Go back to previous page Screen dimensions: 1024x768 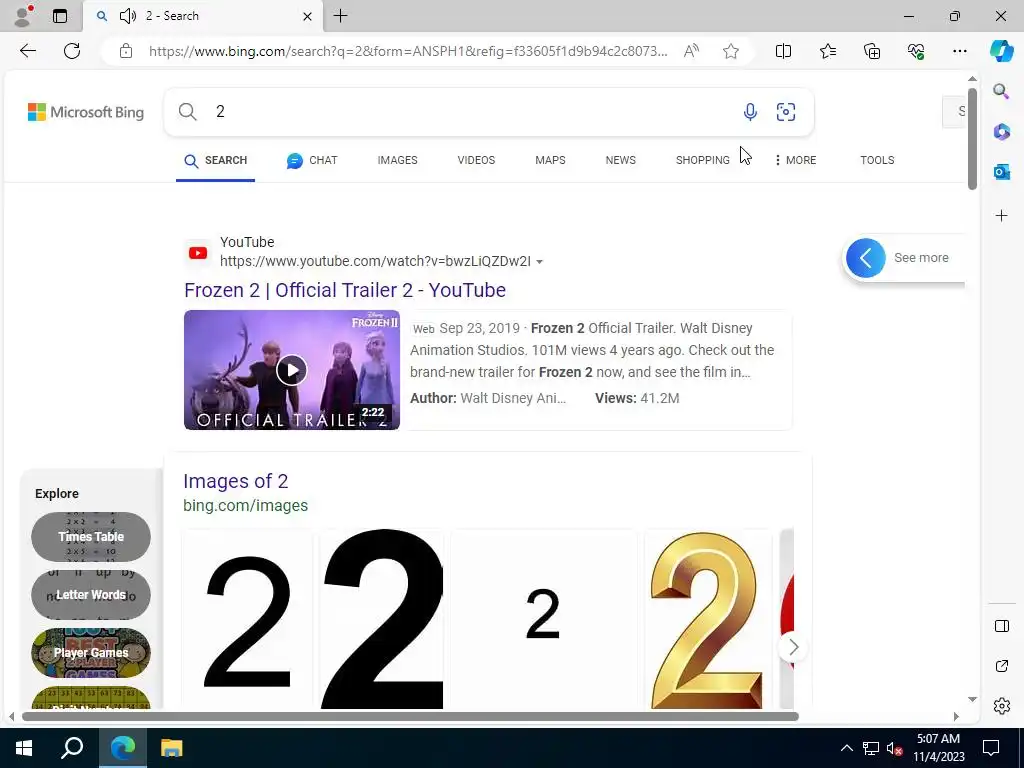27,51
